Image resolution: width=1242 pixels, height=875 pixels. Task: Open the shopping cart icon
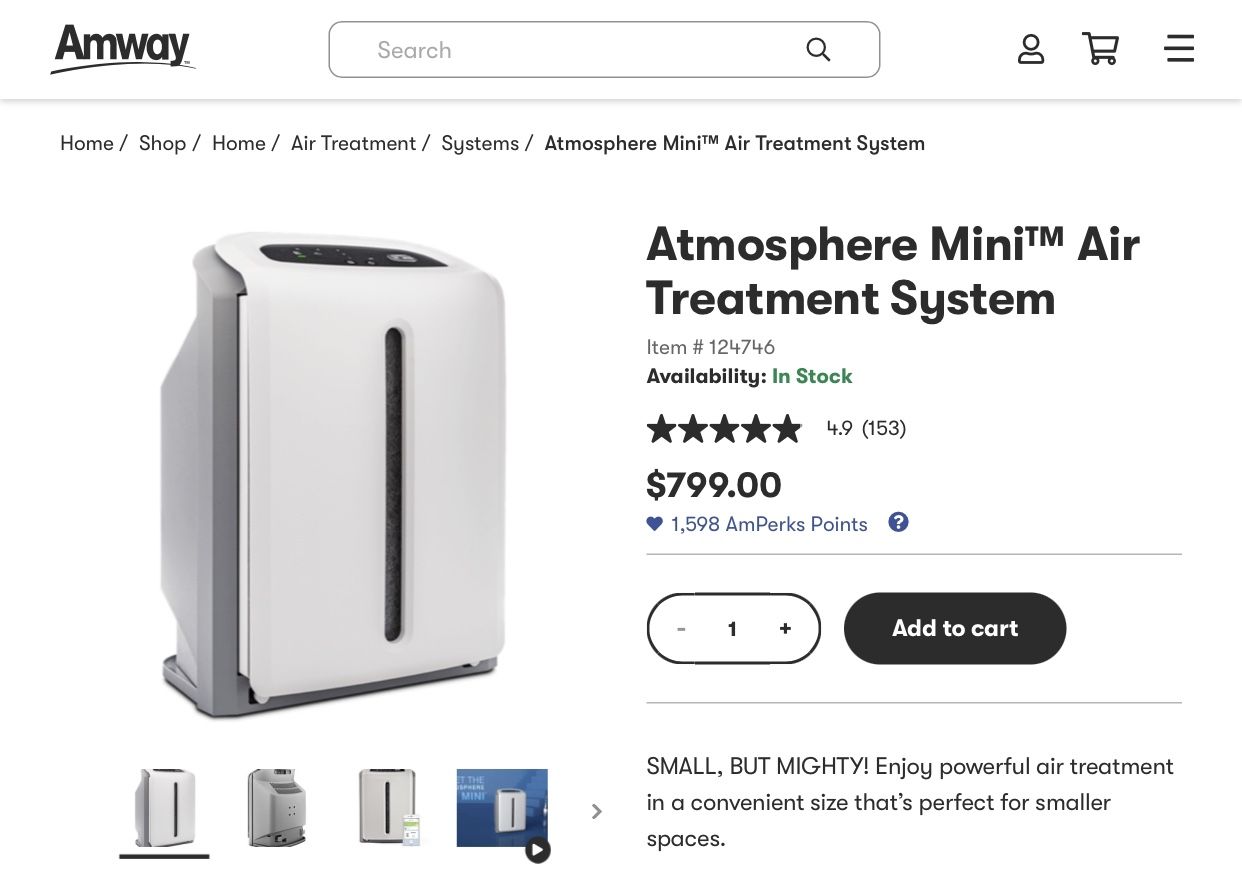pos(1100,49)
